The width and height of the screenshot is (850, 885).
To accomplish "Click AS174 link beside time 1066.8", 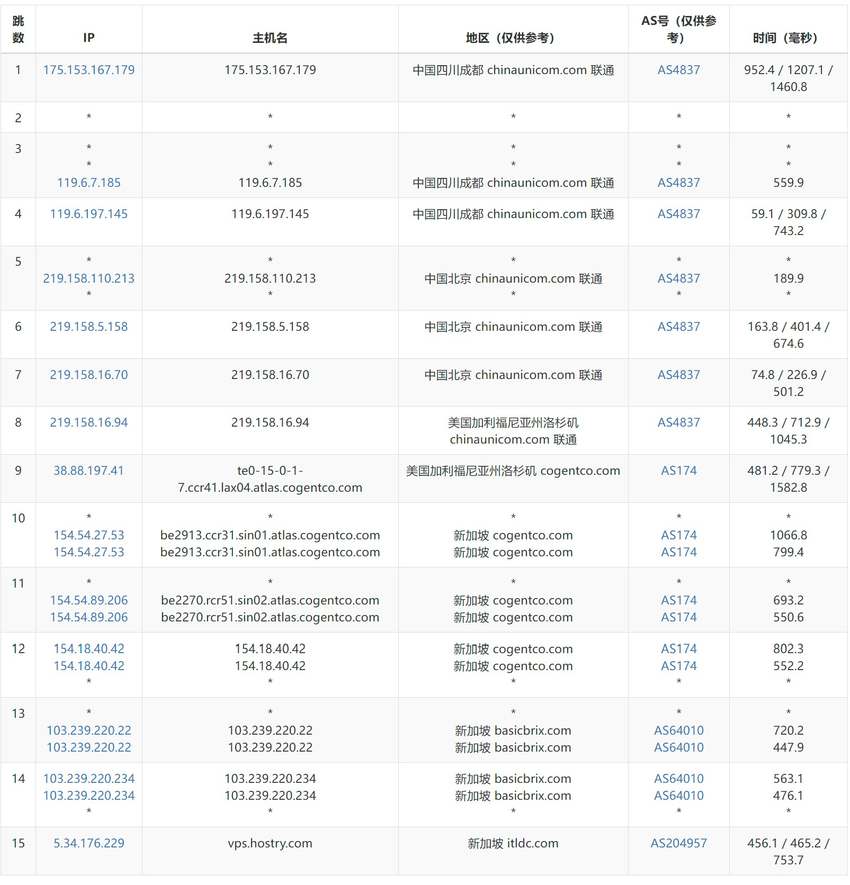I will click(678, 535).
